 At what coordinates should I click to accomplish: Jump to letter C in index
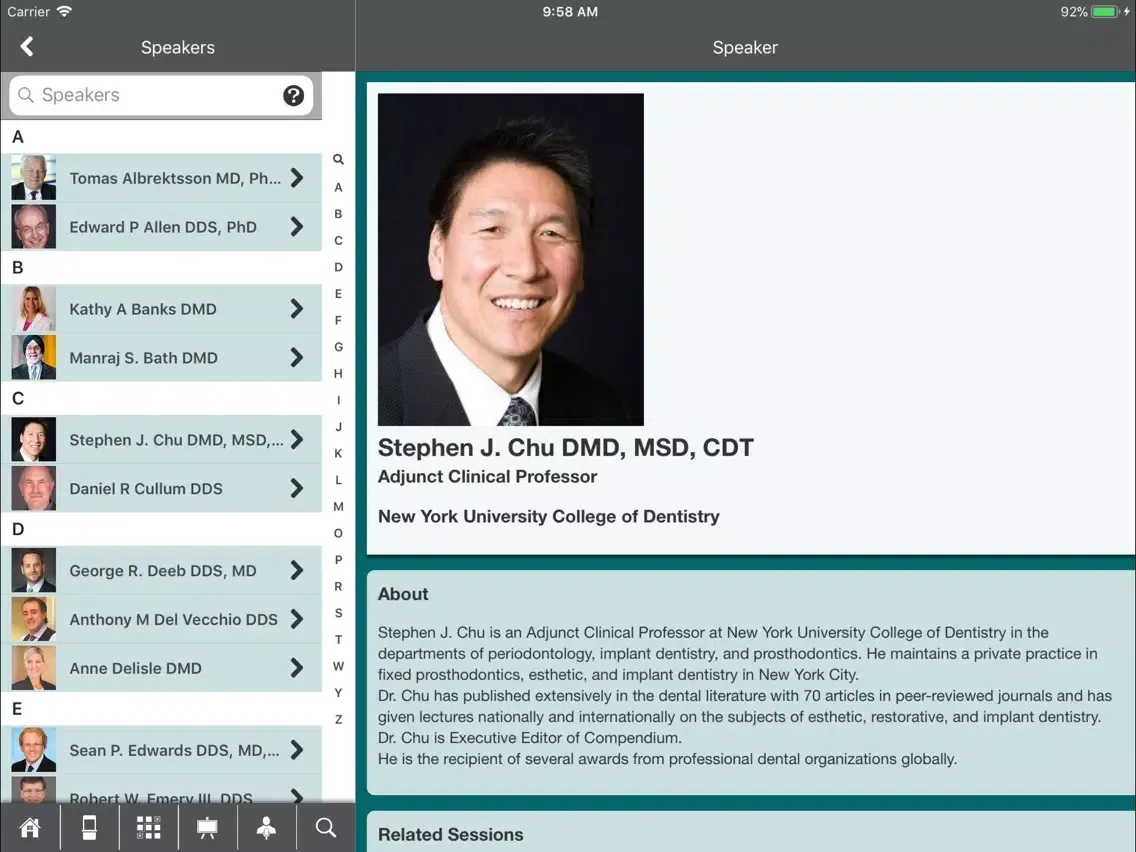(x=338, y=241)
